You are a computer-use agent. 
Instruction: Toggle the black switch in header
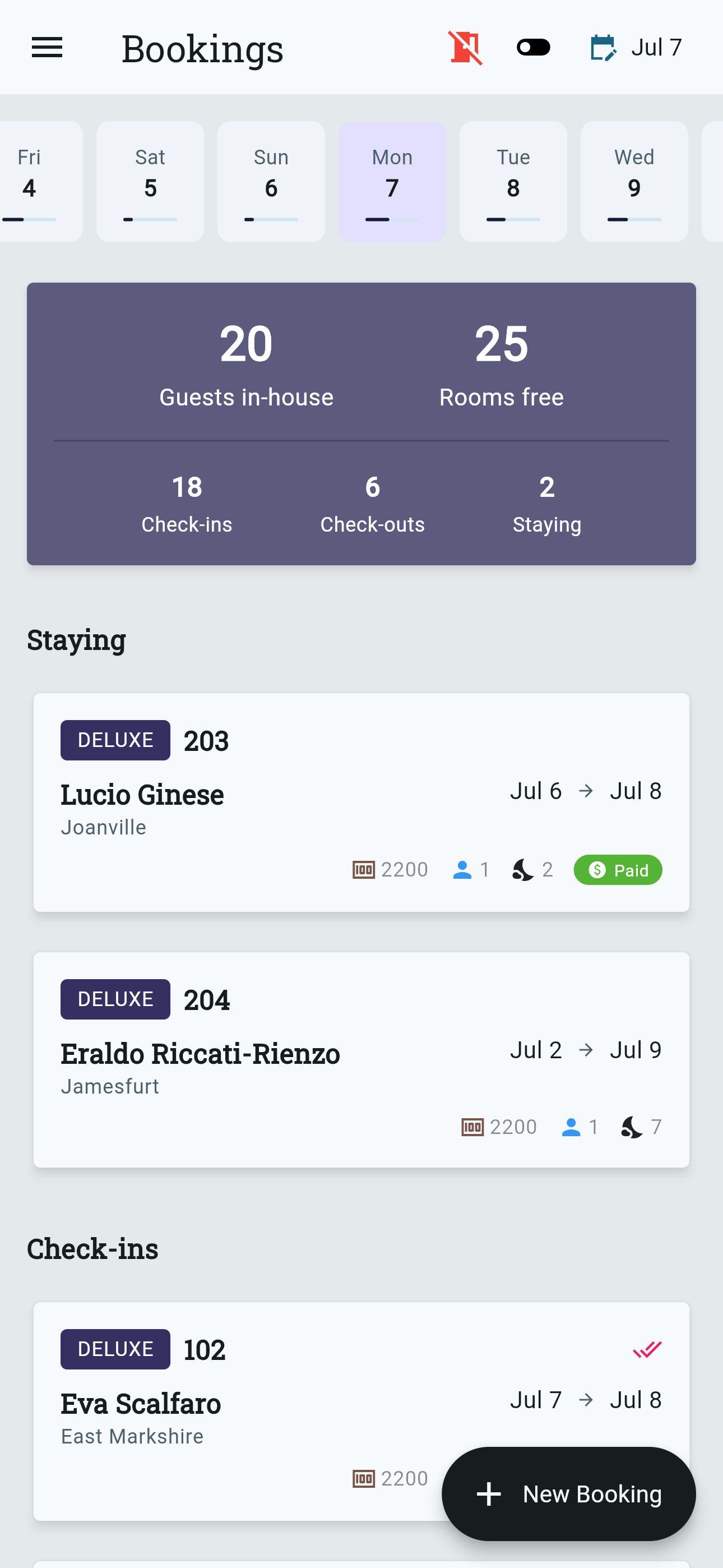[x=533, y=48]
